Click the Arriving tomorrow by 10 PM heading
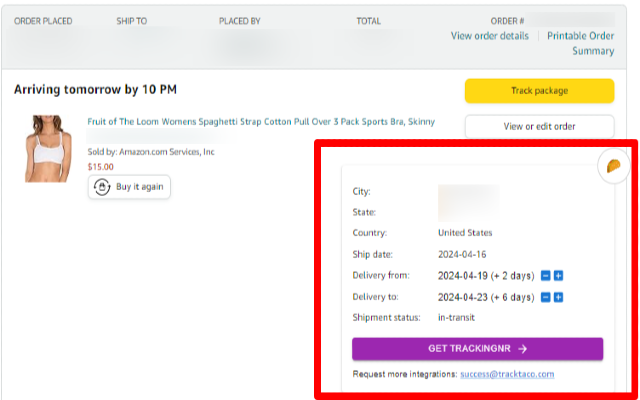The height and width of the screenshot is (400, 640). (96, 89)
